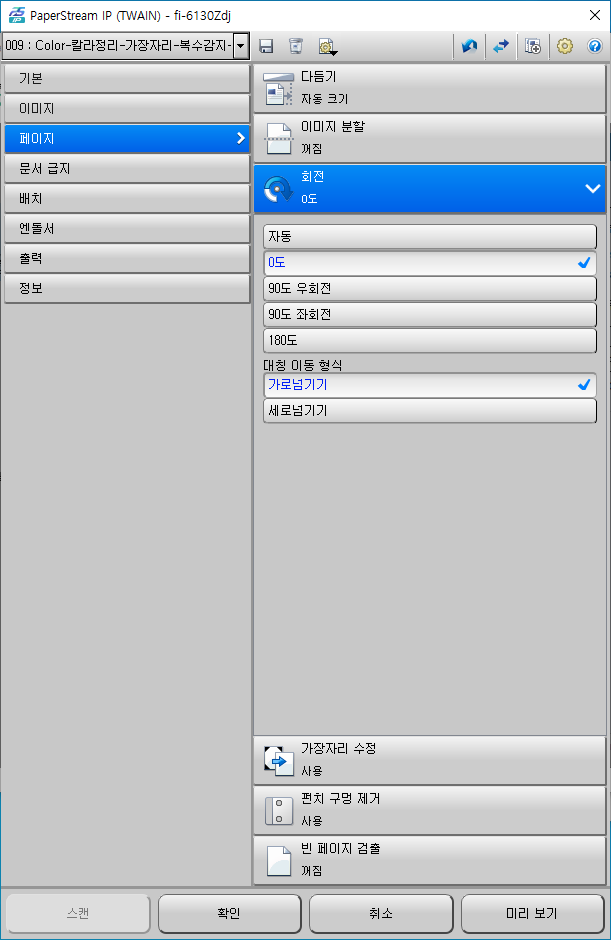Screen dimensions: 611x940
Task: Select the 페이지 category tab
Action: point(127,138)
